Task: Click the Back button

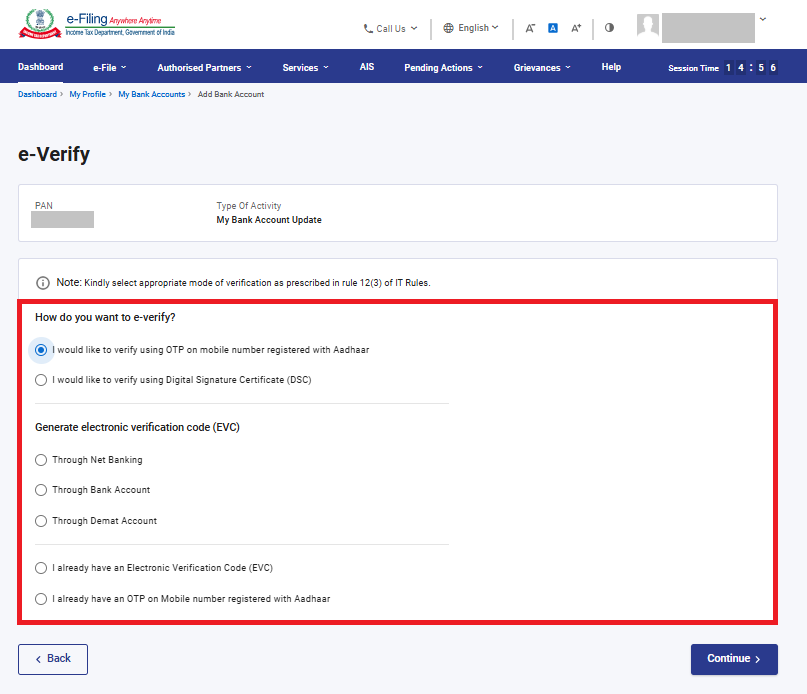Action: point(53,659)
